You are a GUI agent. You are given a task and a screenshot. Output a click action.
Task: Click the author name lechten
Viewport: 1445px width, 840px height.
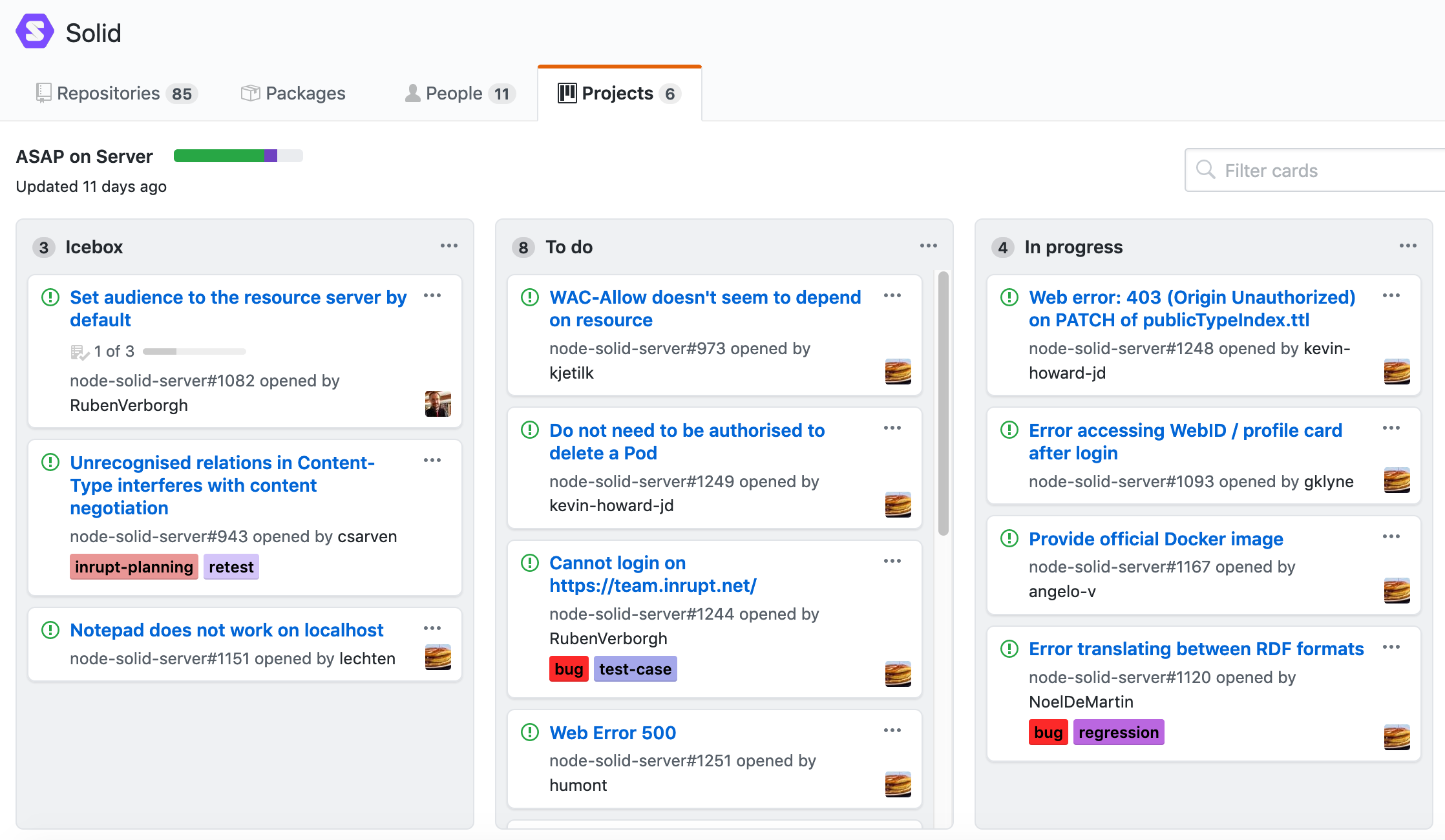368,658
